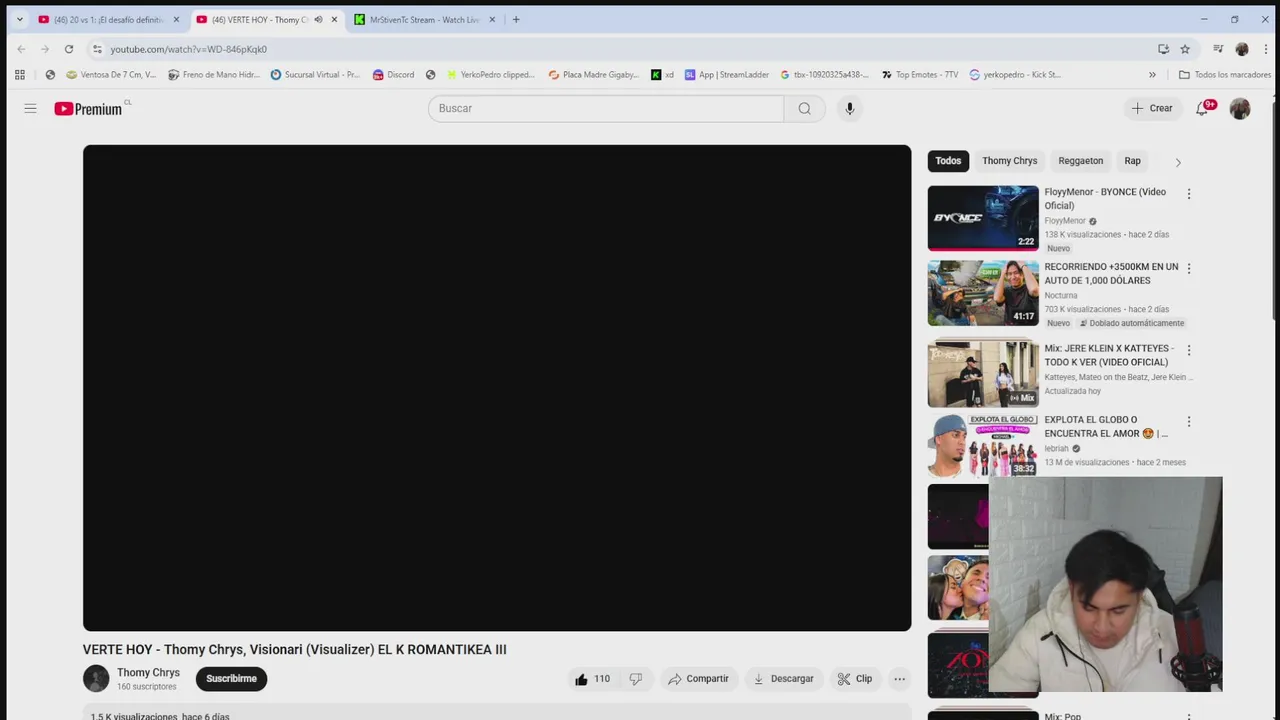Screen dimensions: 1280x720
Task: Open media controls in Chrome toolbar
Action: click(1218, 49)
